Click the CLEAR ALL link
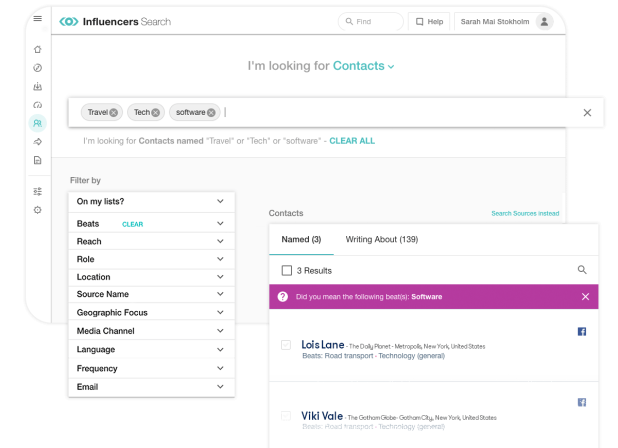Screen dimensions: 618x448 (x=352, y=141)
